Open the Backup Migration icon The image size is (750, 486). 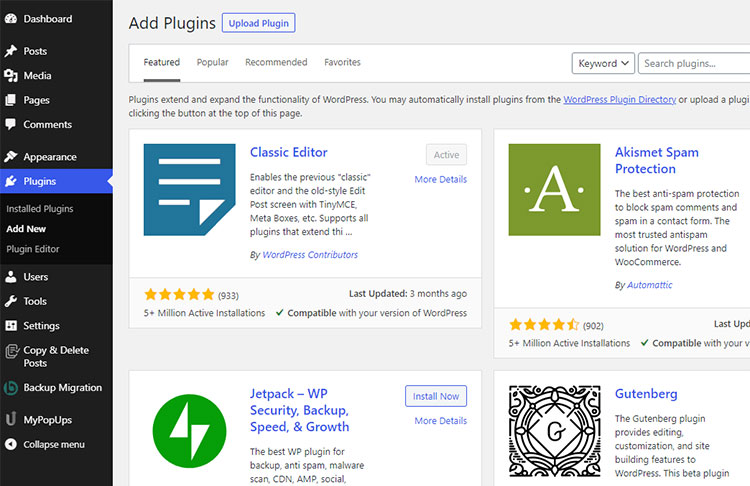[x=11, y=387]
